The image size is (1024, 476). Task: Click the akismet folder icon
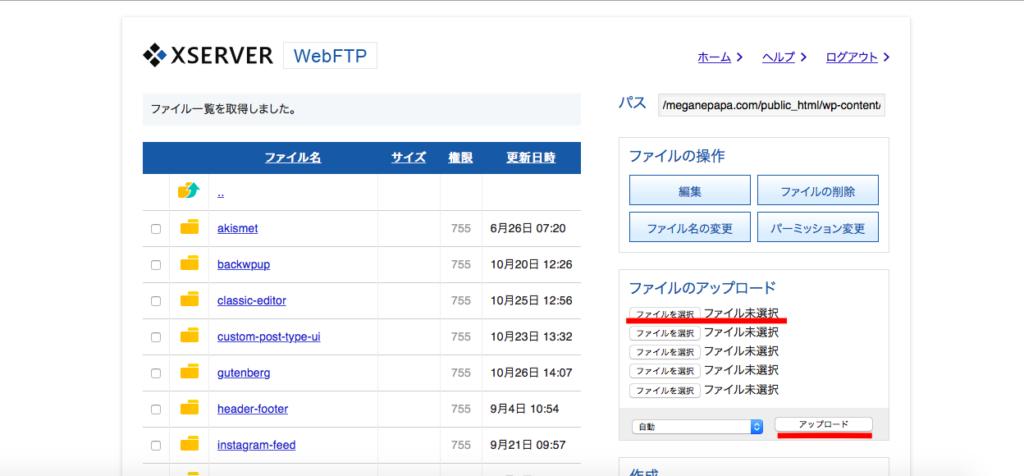coord(189,228)
